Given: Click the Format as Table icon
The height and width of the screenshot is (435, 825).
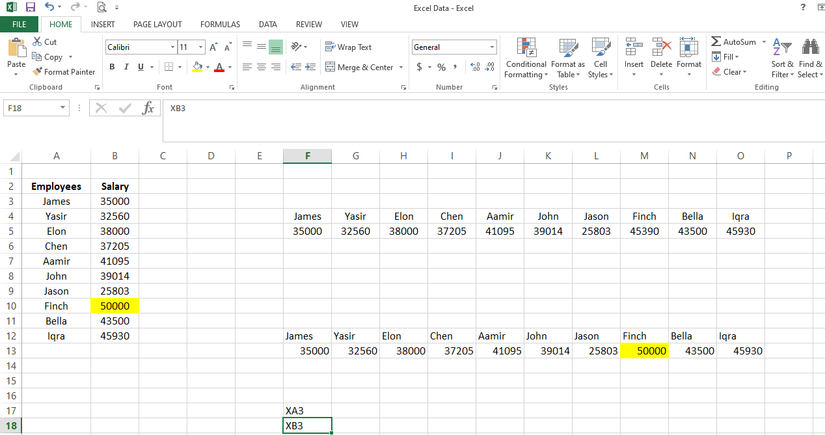Looking at the screenshot, I should (567, 59).
